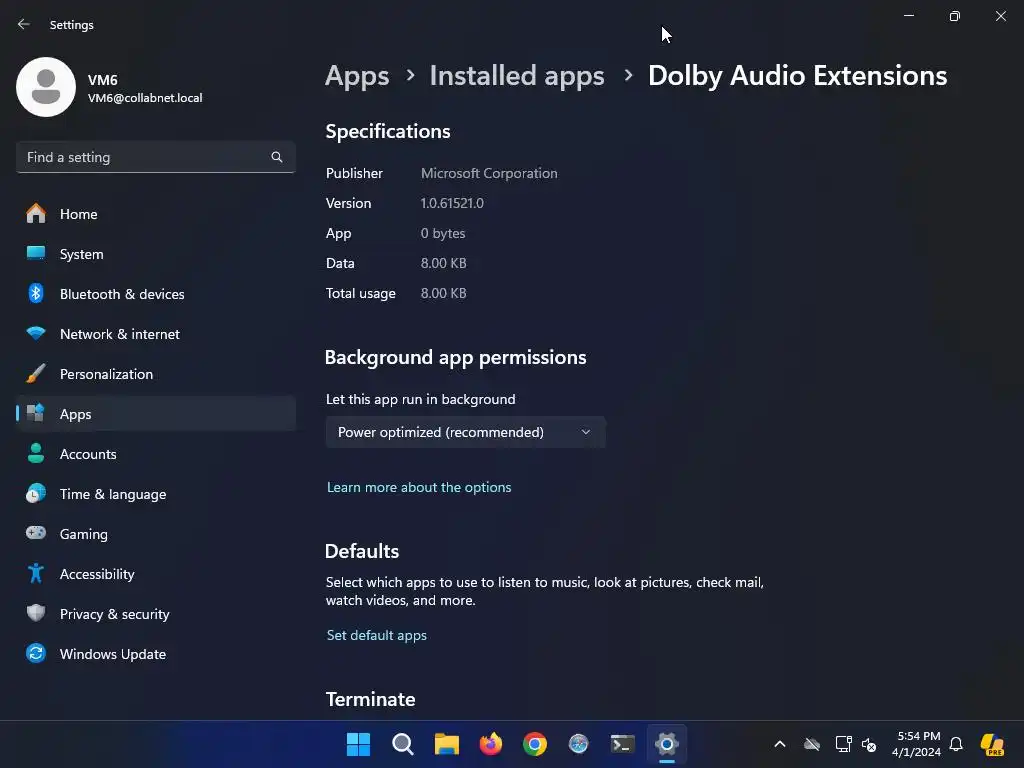Select Network & internet in the sidebar

(x=155, y=334)
